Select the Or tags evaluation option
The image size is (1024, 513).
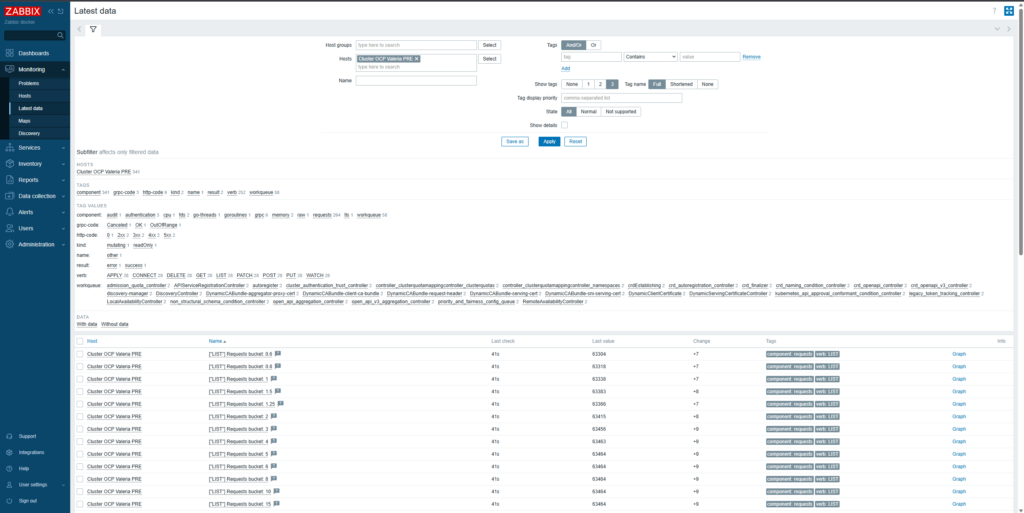click(593, 45)
